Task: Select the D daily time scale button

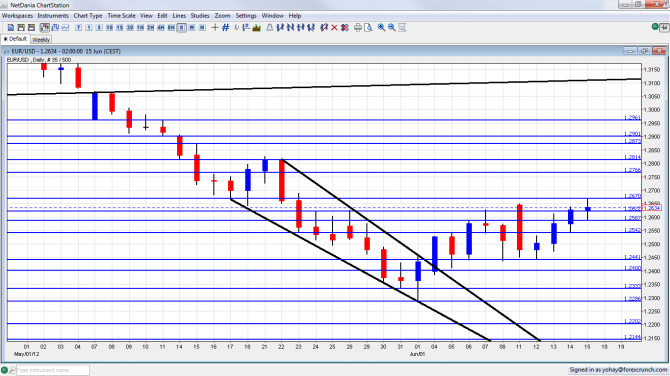Action: coord(182,27)
